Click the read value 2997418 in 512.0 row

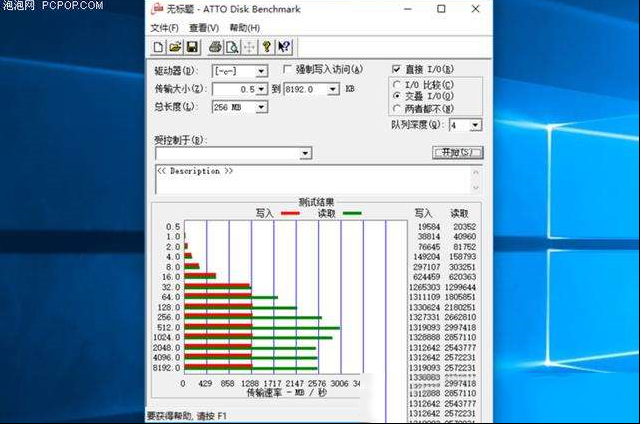click(x=460, y=328)
